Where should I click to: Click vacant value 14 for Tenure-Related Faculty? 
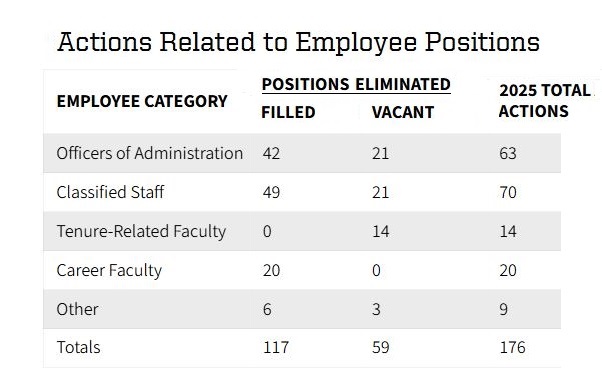pos(380,231)
